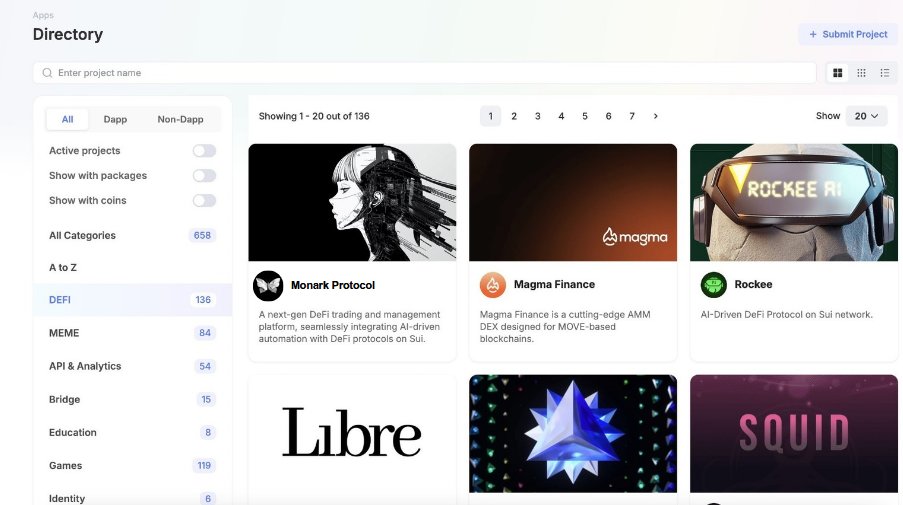The height and width of the screenshot is (505, 903).
Task: Click the Monark Protocol title
Action: pyautogui.click(x=333, y=286)
